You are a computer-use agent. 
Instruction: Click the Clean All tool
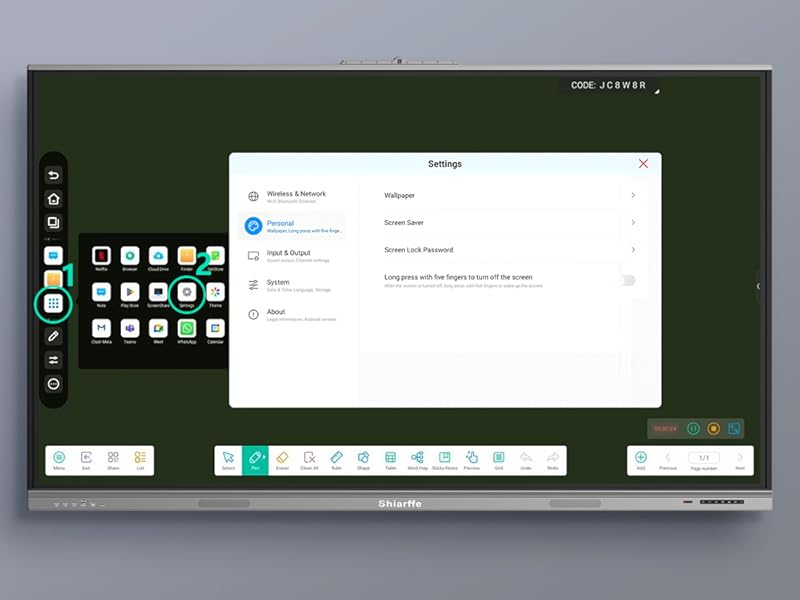[x=309, y=460]
